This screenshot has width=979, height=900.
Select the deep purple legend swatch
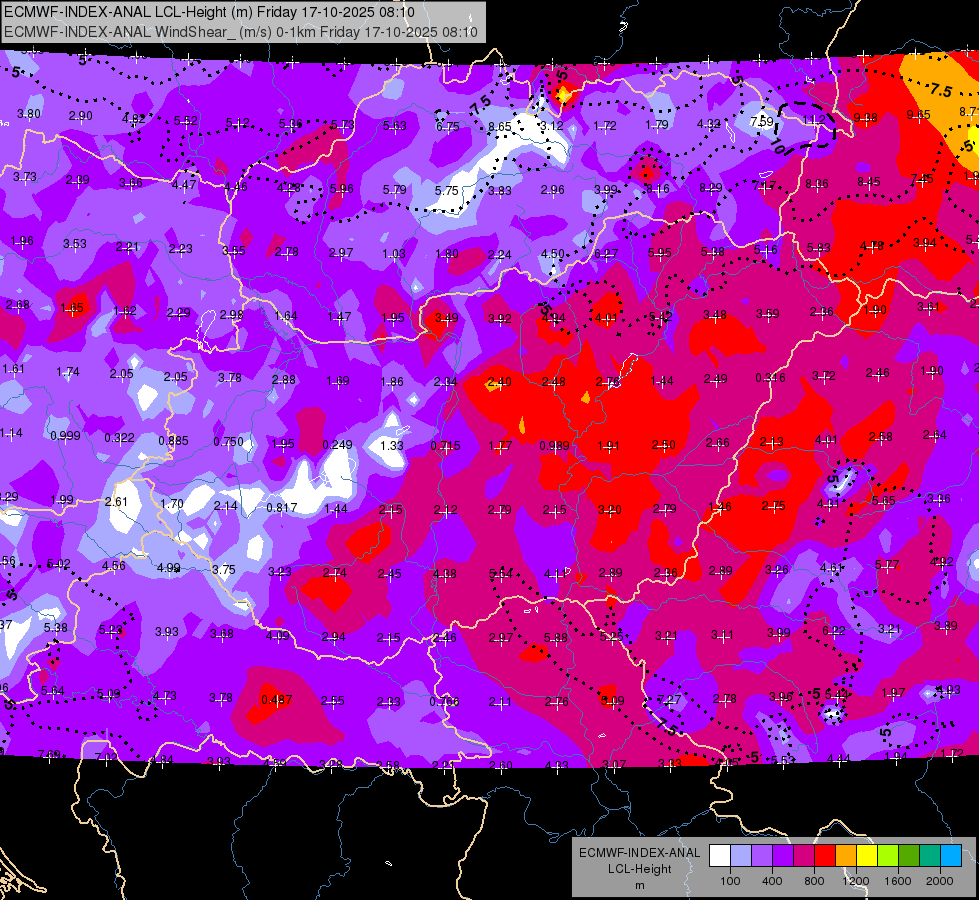[783, 855]
